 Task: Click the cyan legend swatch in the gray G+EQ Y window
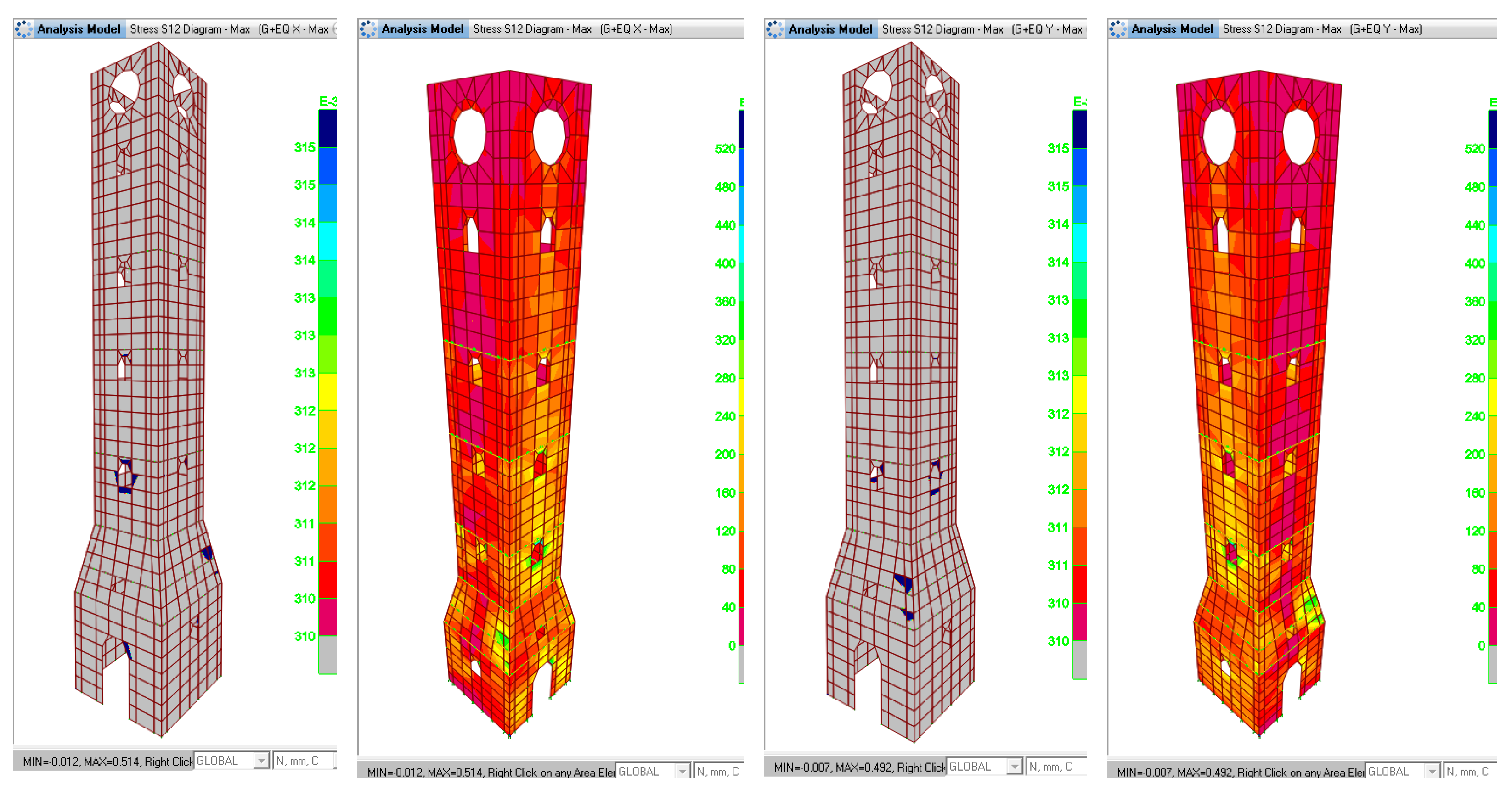click(x=1079, y=243)
